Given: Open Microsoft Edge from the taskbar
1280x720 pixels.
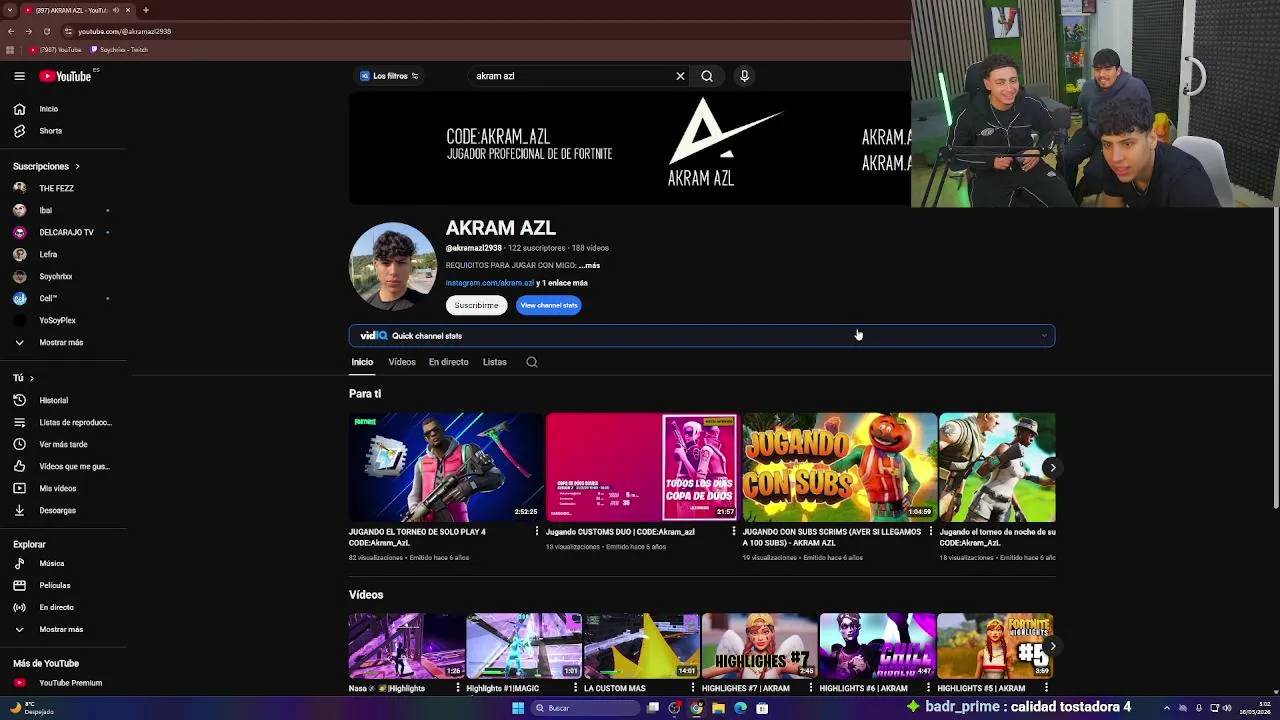Looking at the screenshot, I should coord(740,708).
